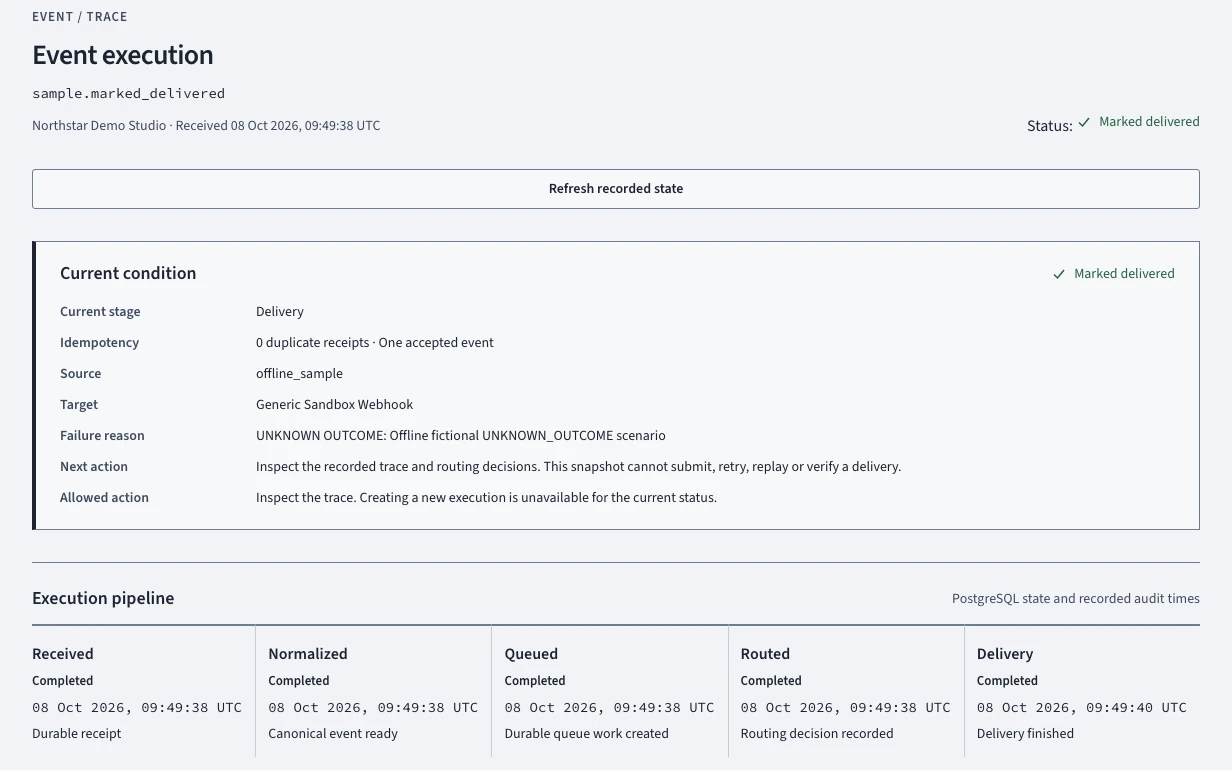Image resolution: width=1232 pixels, height=770 pixels.
Task: Select the Routing decision recorded description
Action: [817, 734]
